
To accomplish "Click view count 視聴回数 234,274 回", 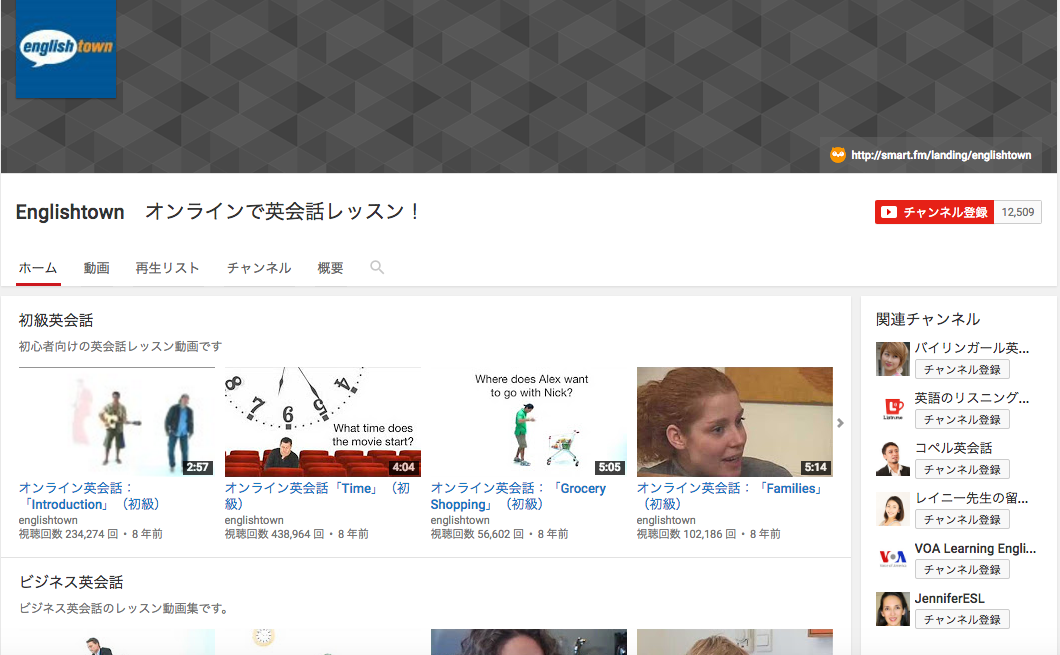I will [x=68, y=534].
